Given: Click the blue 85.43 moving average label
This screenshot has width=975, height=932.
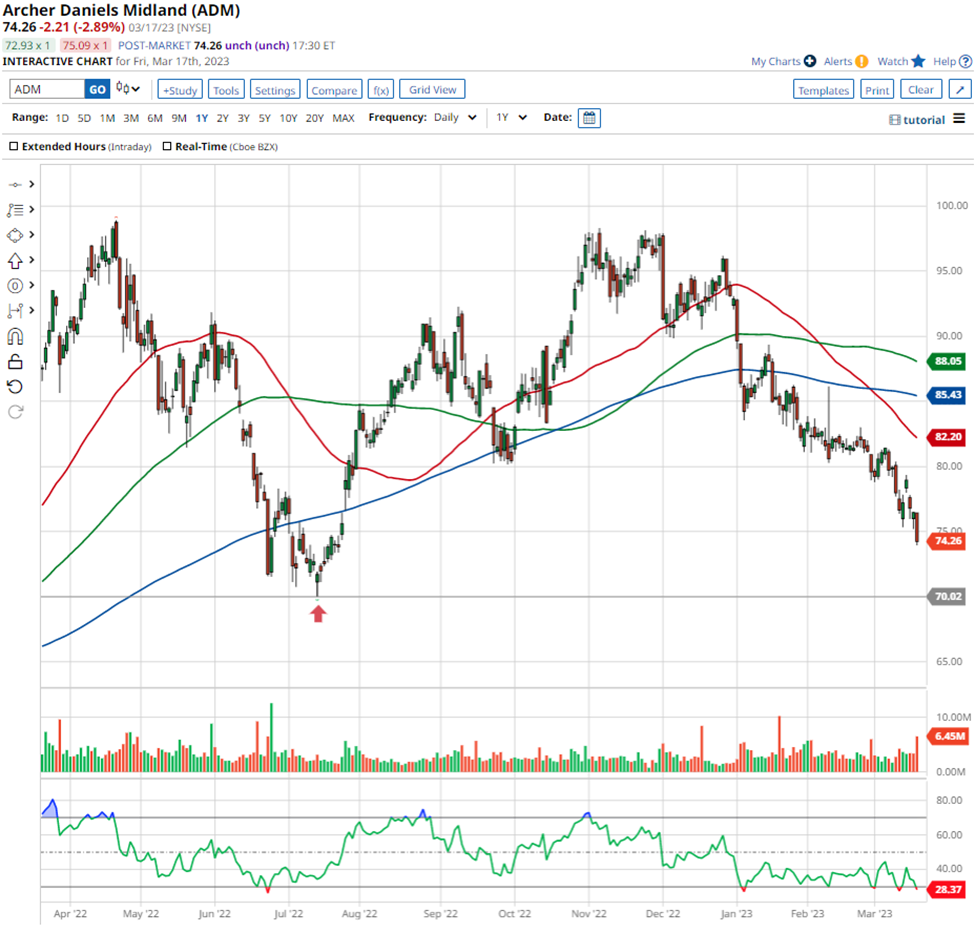Looking at the screenshot, I should [947, 395].
